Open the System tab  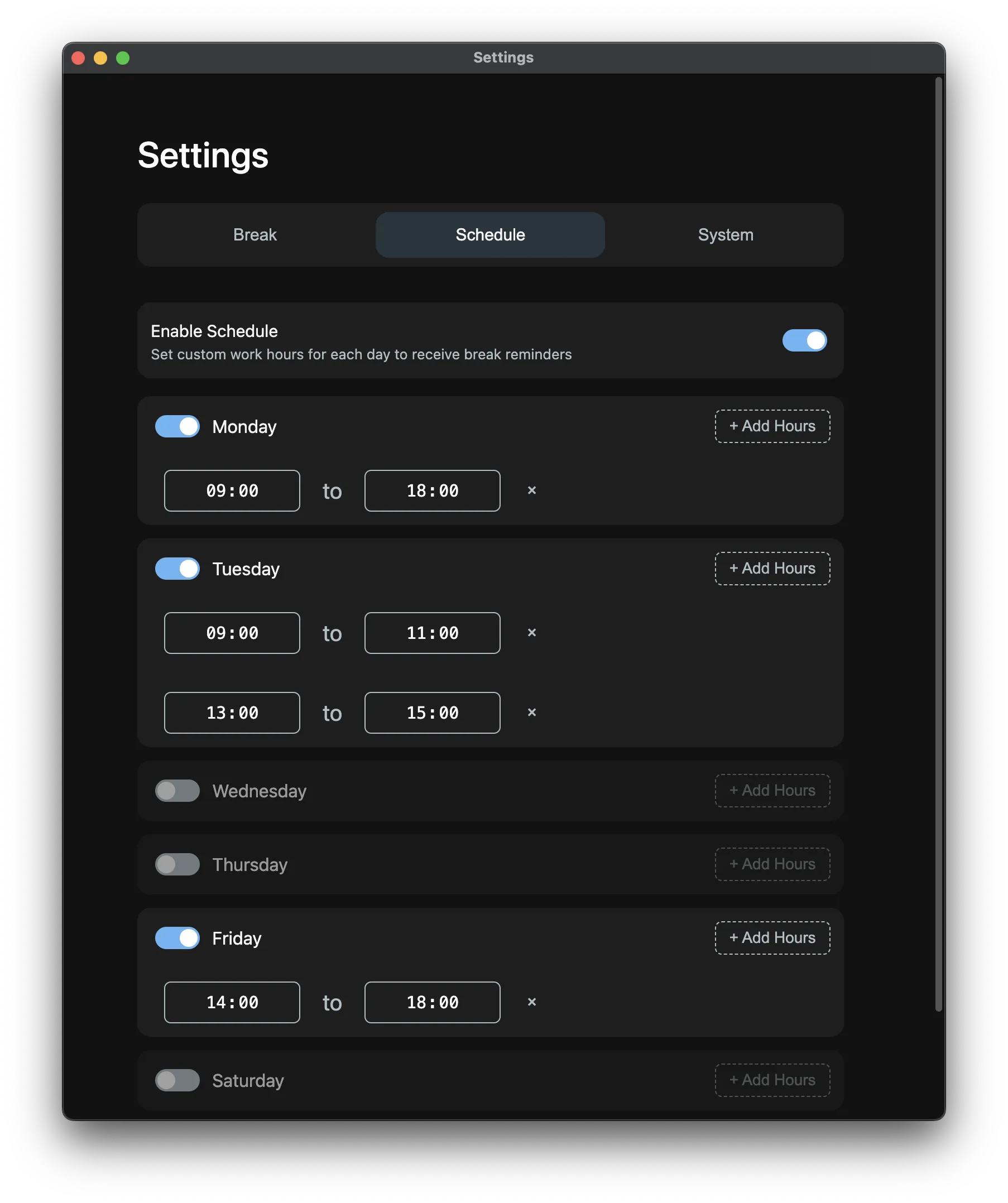726,235
